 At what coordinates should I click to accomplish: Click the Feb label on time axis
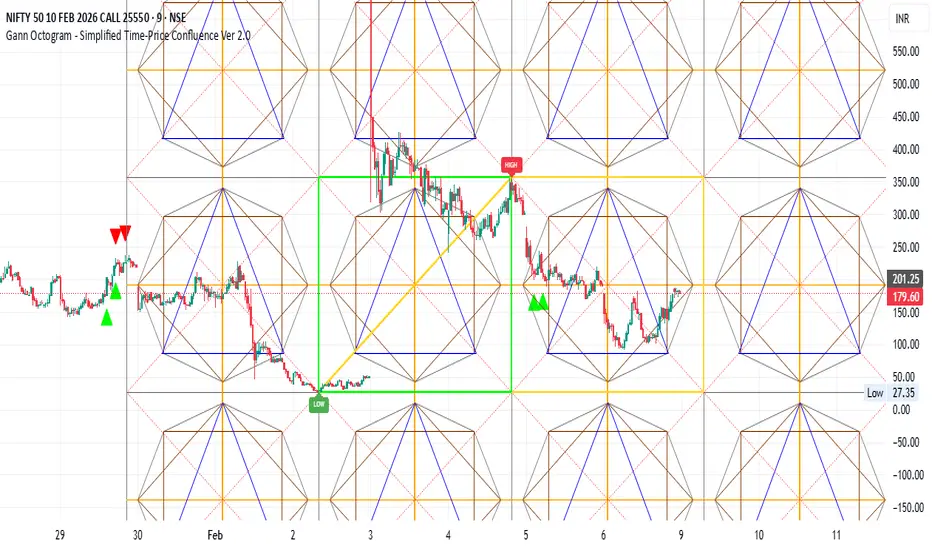[215, 535]
